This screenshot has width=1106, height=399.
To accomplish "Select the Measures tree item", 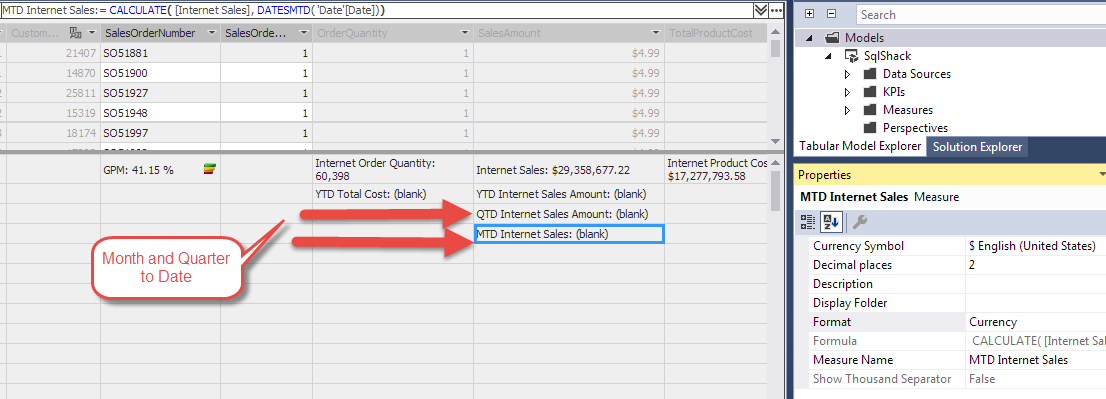I will pyautogui.click(x=908, y=110).
